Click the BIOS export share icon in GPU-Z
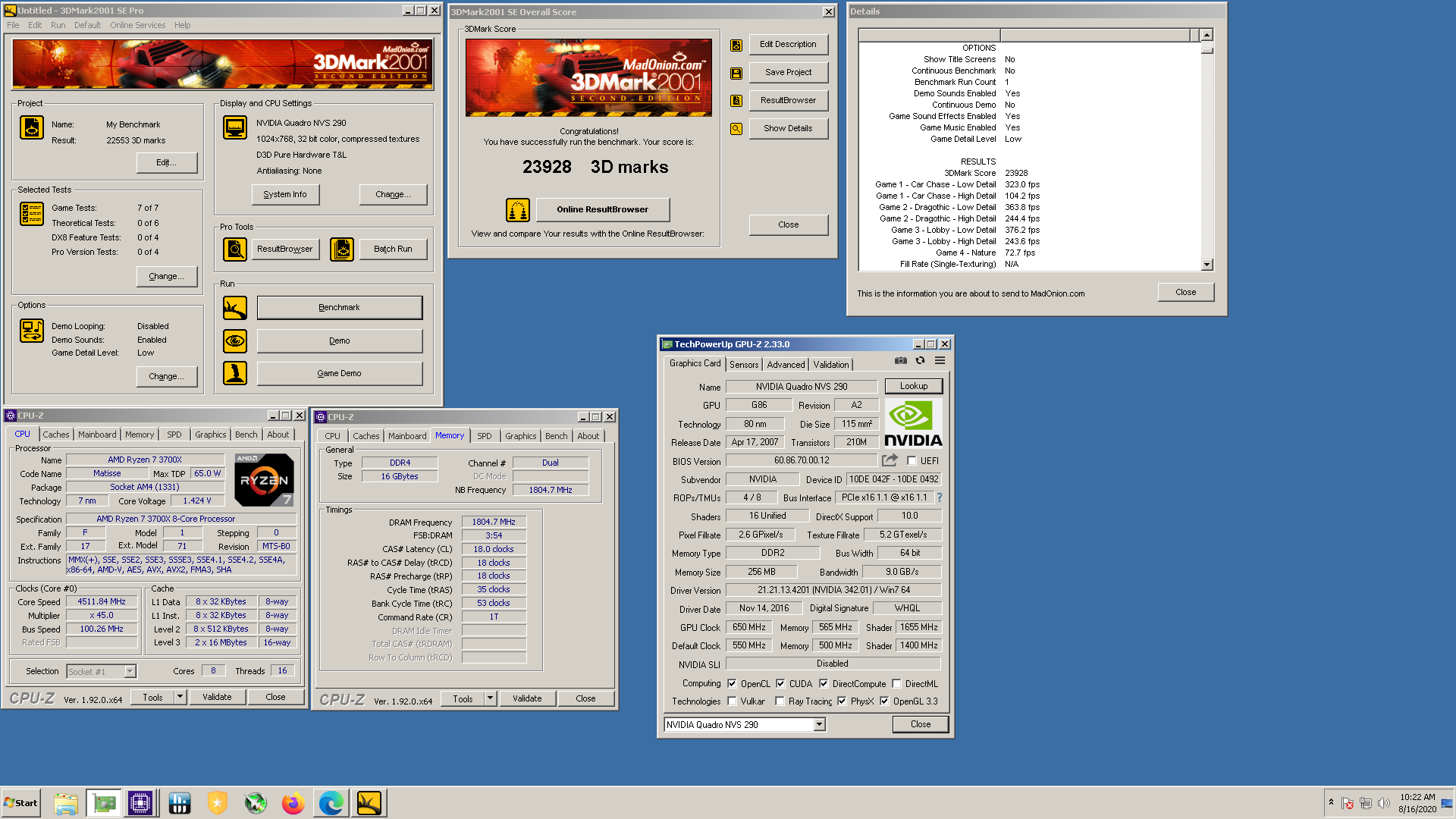 890,460
